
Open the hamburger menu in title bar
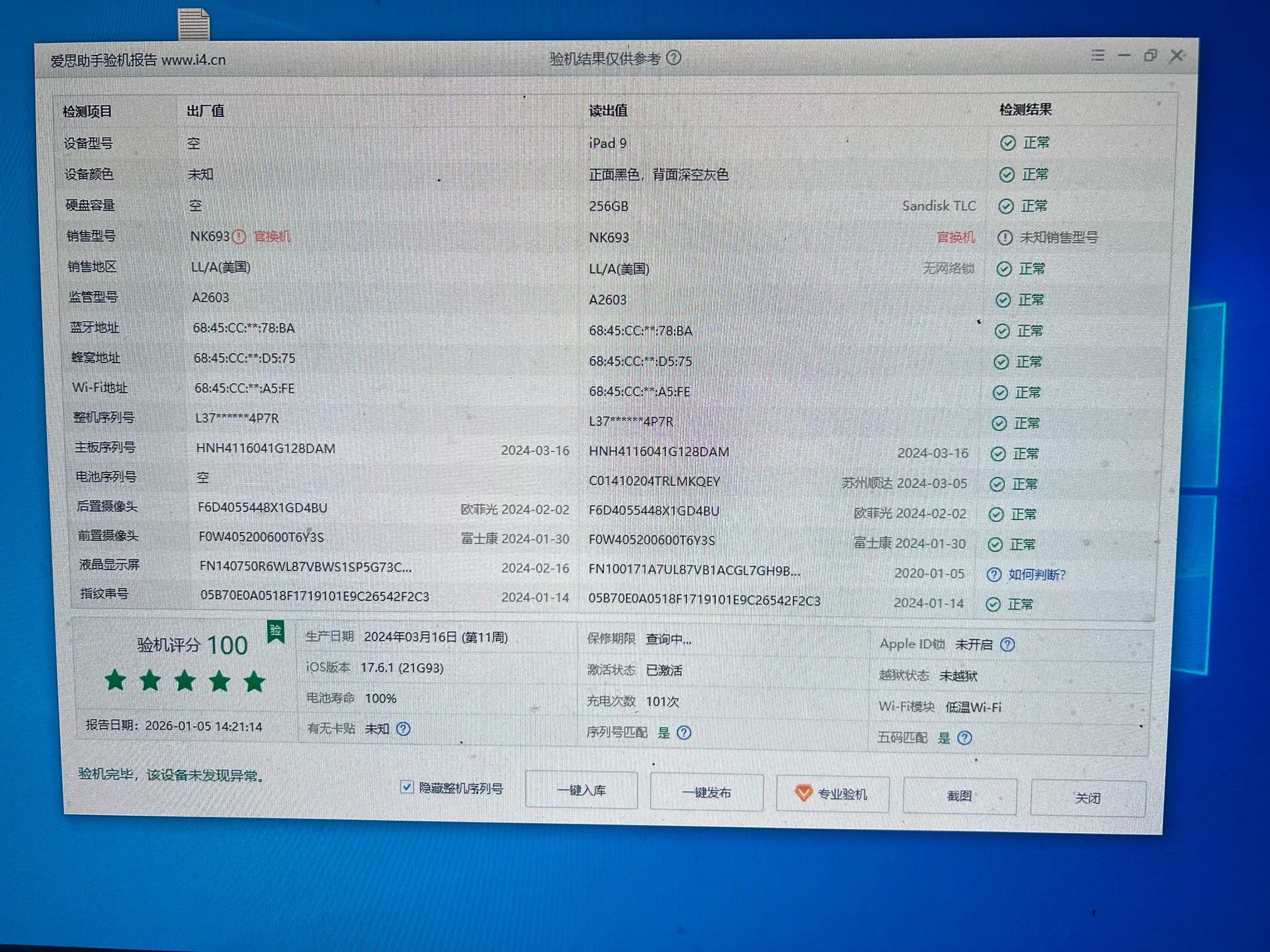click(x=1097, y=56)
